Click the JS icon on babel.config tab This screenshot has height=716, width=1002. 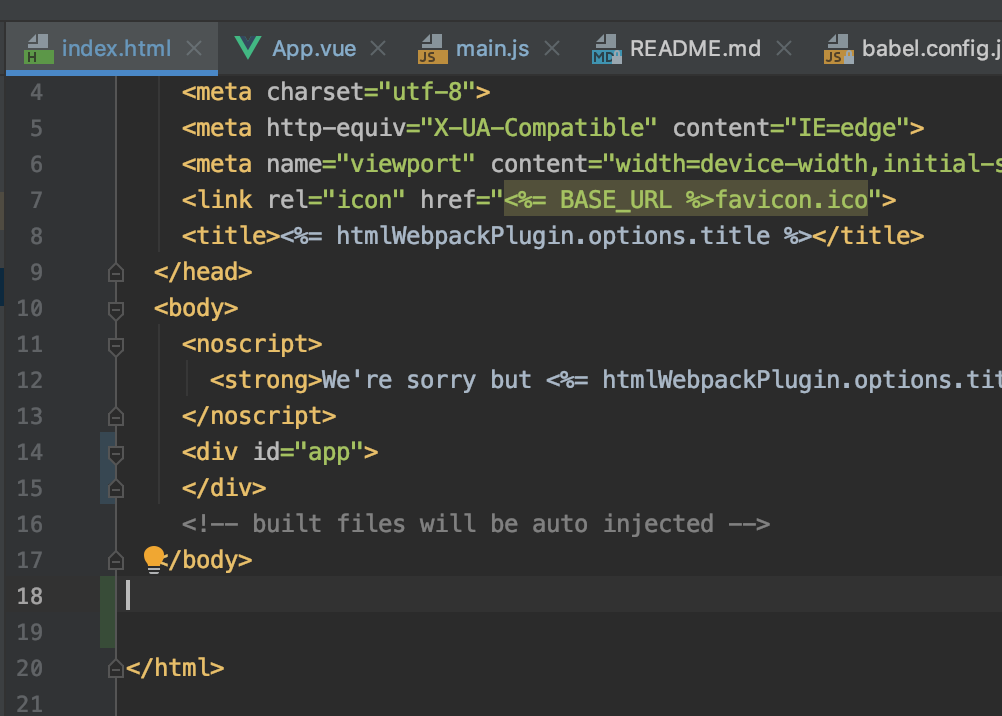pos(838,49)
